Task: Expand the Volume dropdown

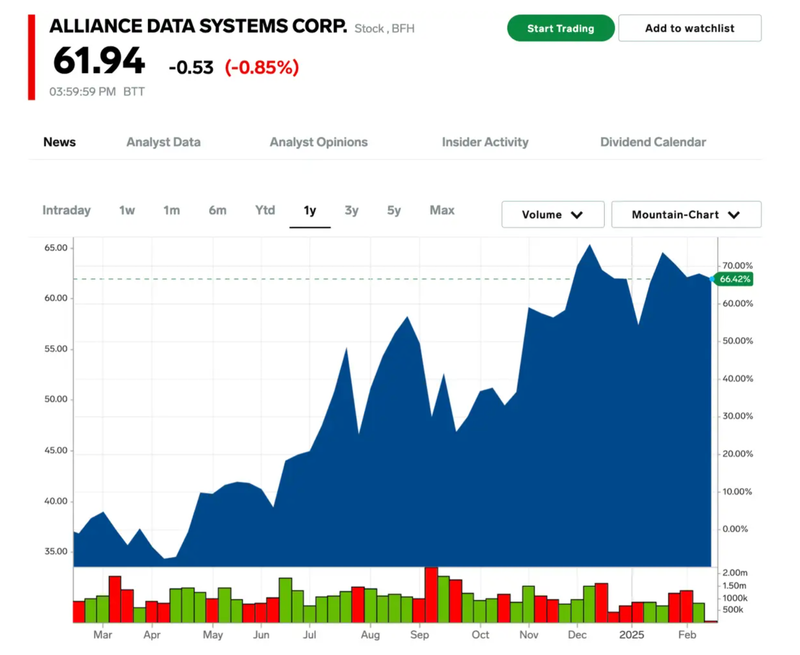Action: [x=552, y=214]
